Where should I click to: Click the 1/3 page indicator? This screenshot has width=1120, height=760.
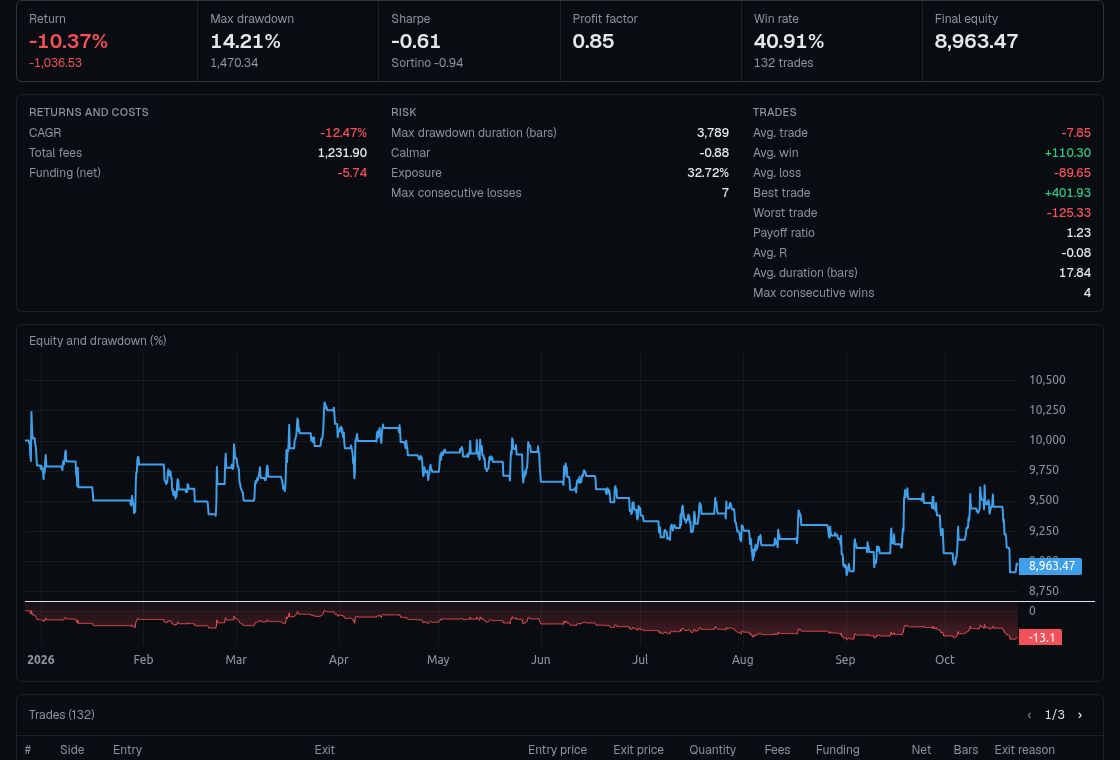click(1054, 715)
